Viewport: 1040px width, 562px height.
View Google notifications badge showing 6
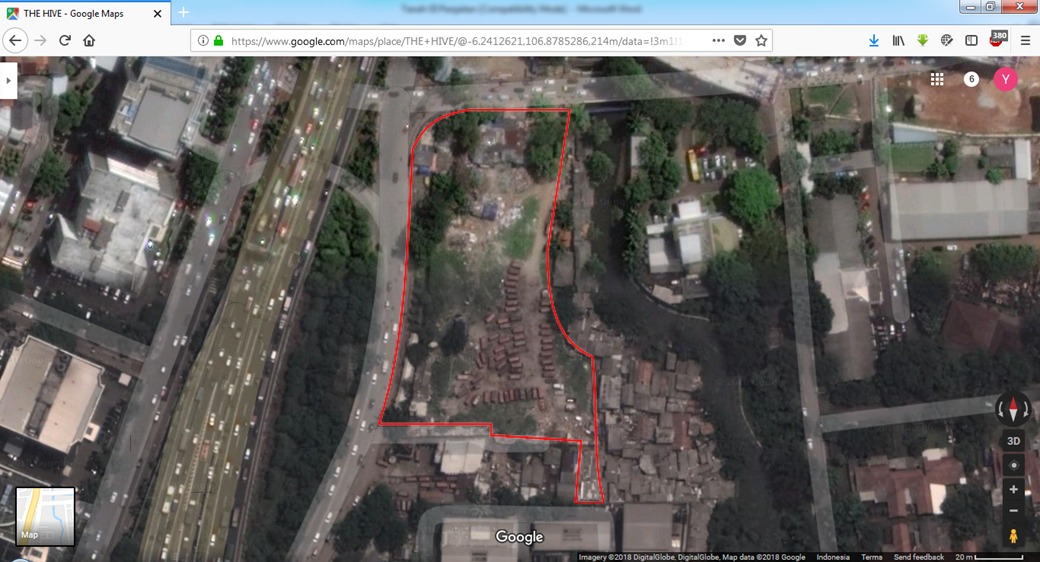click(x=971, y=79)
